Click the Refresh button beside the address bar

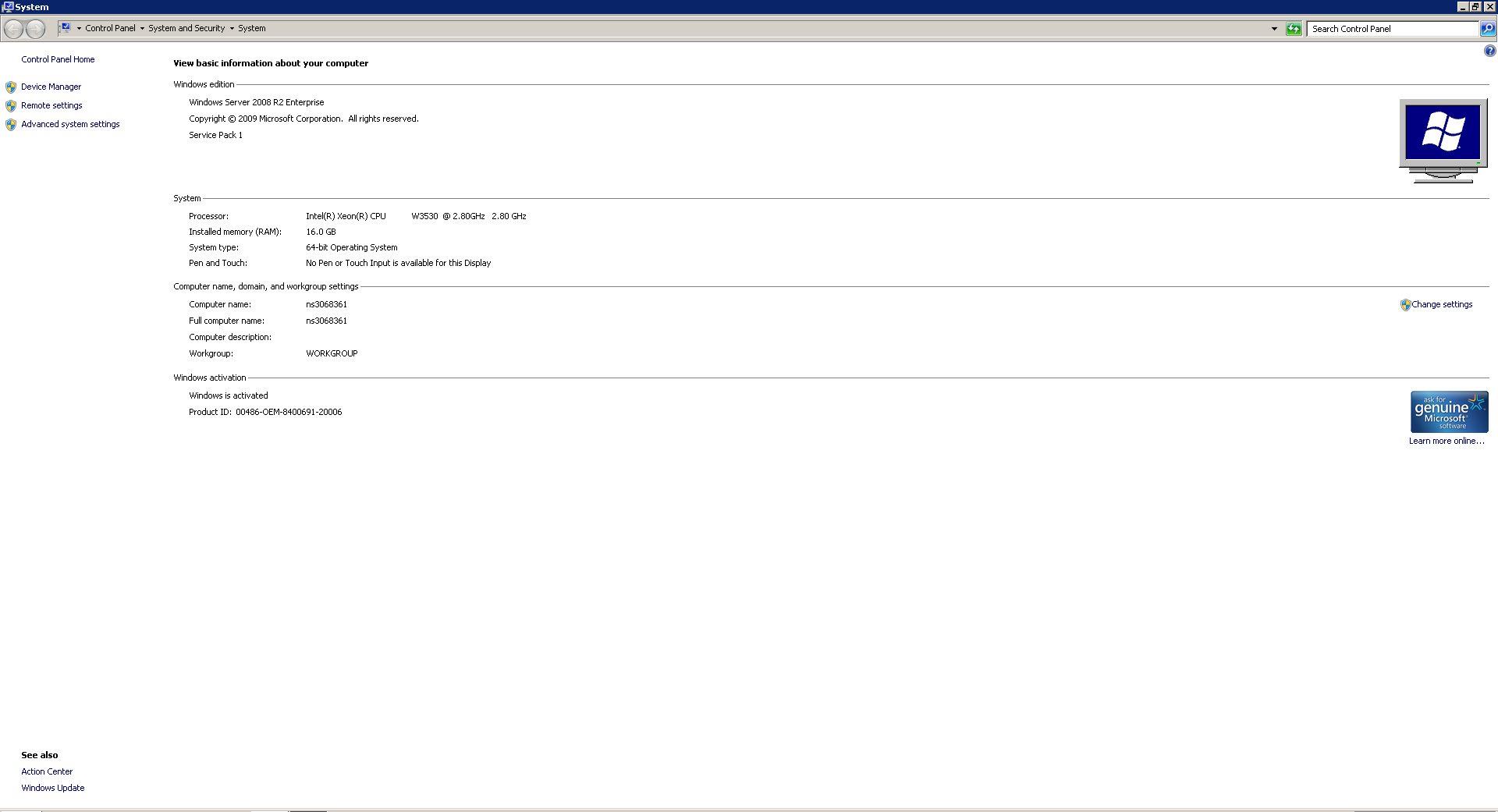[x=1294, y=29]
